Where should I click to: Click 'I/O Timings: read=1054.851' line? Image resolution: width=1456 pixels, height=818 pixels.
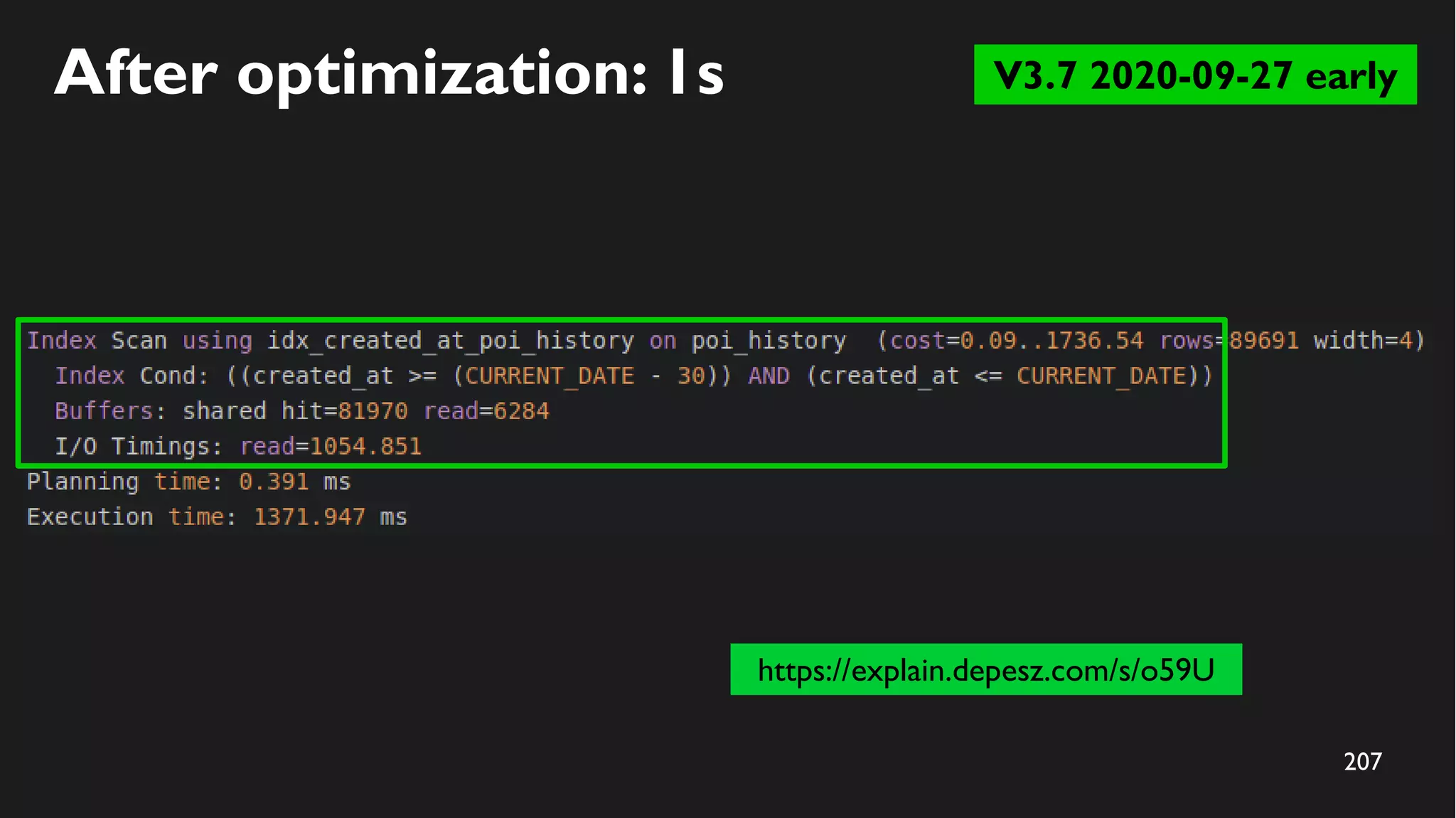(x=238, y=446)
